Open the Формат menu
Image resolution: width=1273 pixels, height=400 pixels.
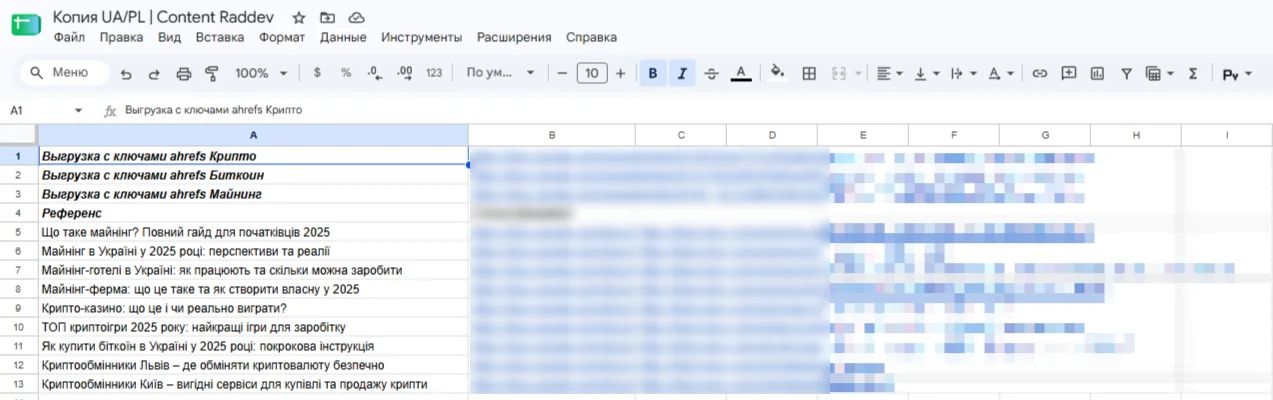(x=282, y=37)
